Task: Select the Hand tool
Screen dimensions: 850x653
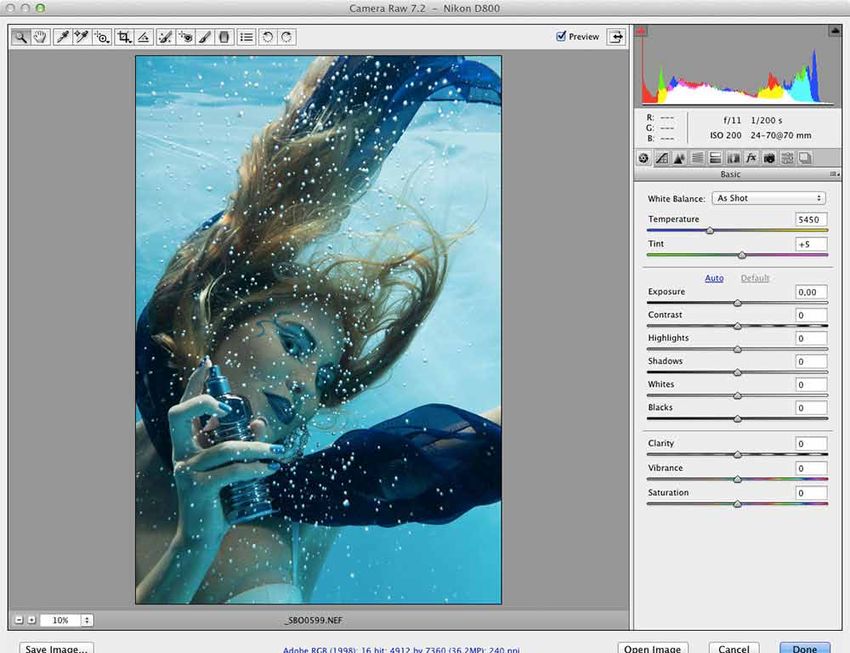Action: (40, 37)
